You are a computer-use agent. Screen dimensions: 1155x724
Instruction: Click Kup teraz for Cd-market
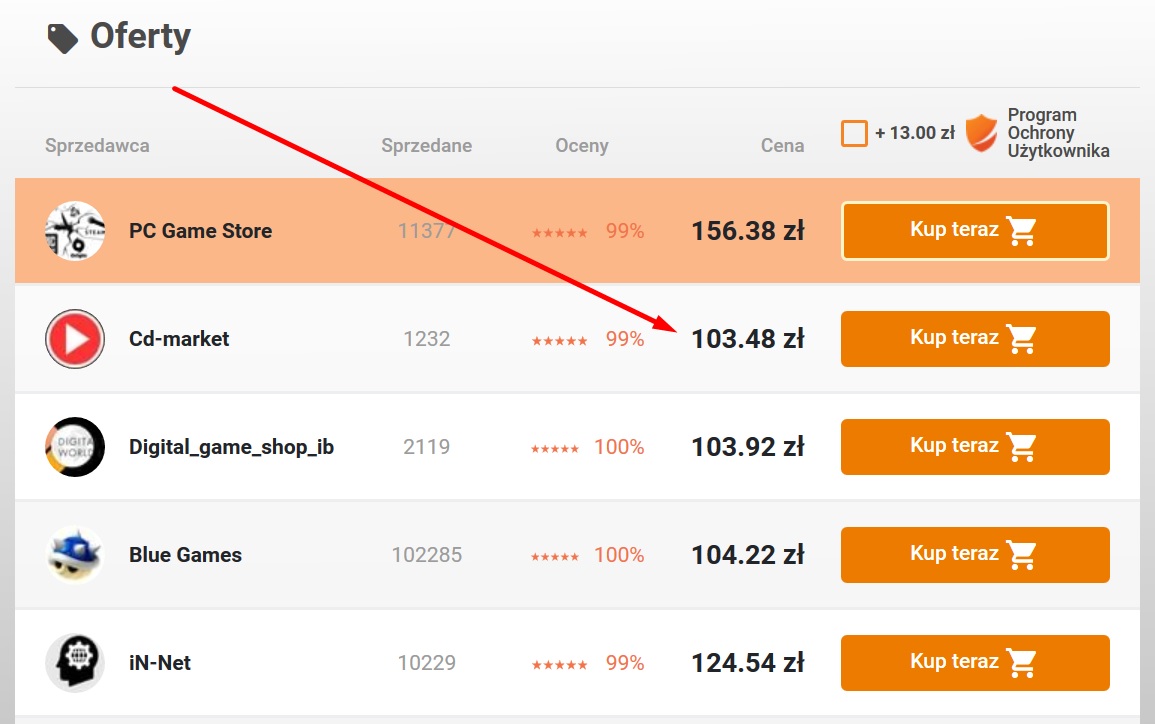tap(975, 339)
